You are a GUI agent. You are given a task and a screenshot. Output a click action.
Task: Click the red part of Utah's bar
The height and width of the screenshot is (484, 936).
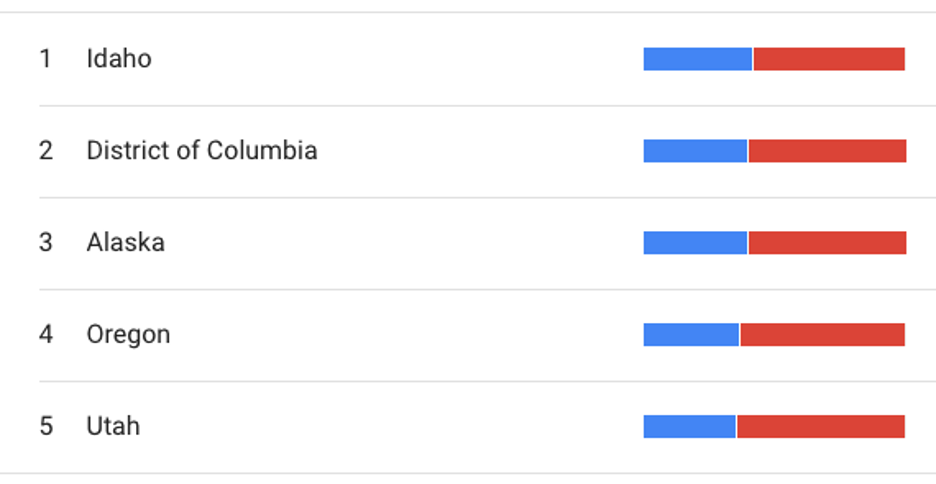click(821, 427)
